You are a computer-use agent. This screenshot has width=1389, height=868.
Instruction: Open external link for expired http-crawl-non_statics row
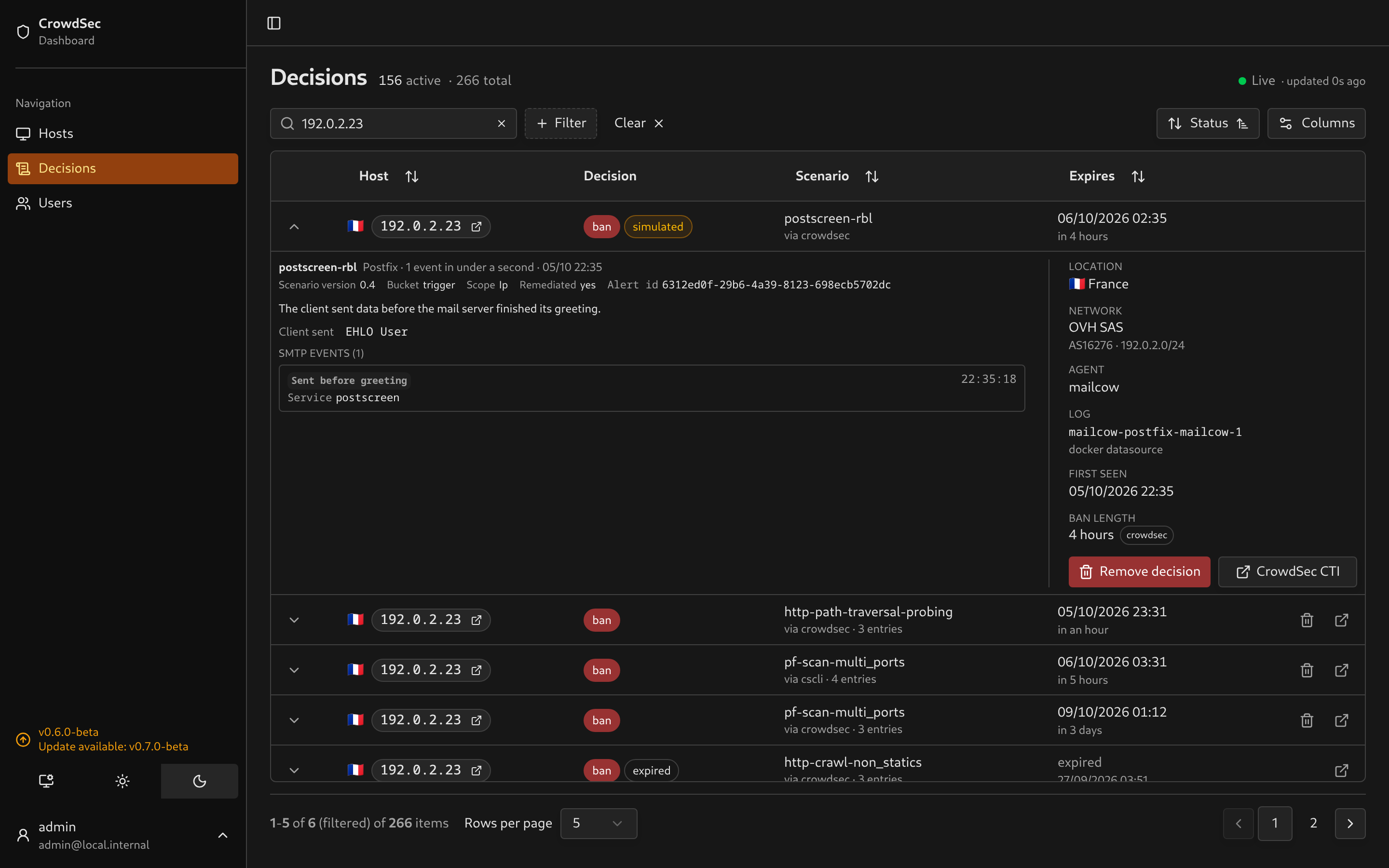pyautogui.click(x=1341, y=770)
